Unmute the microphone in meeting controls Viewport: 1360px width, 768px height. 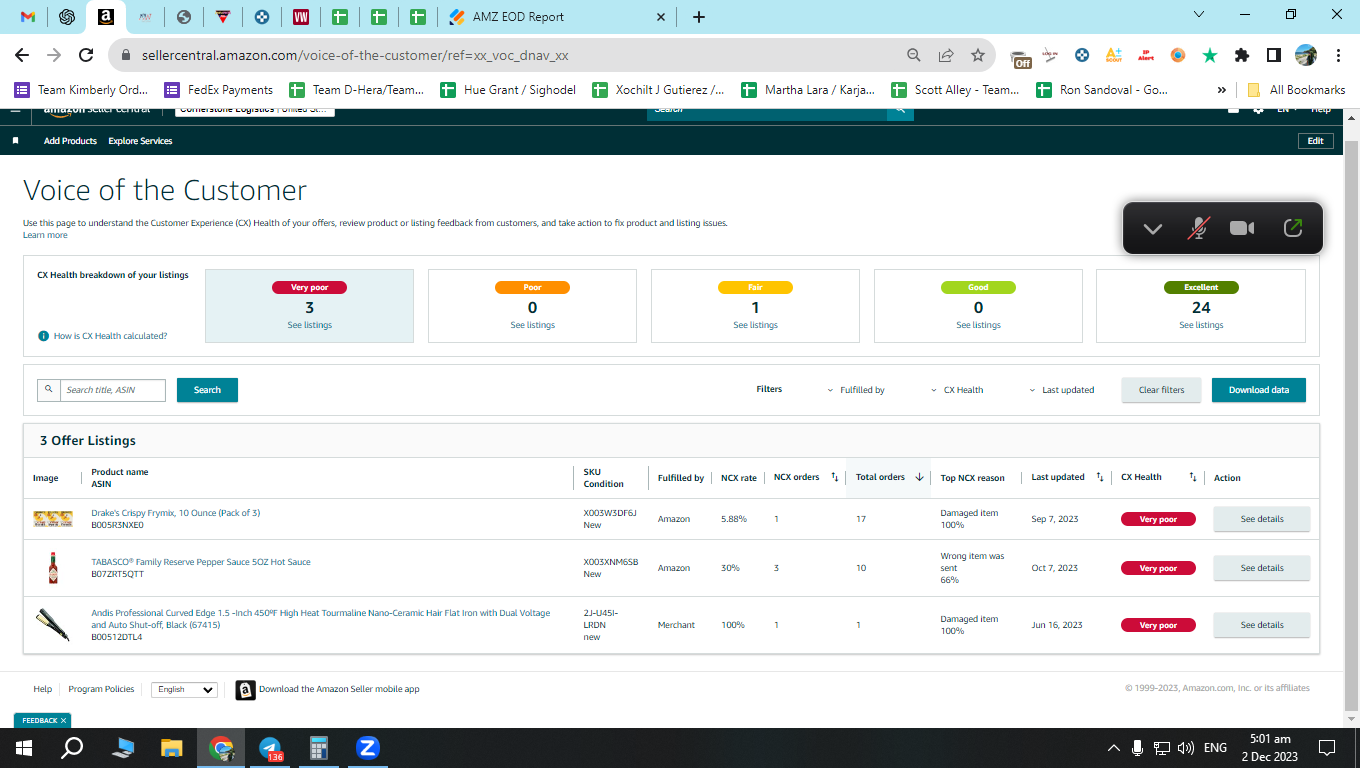(1197, 229)
